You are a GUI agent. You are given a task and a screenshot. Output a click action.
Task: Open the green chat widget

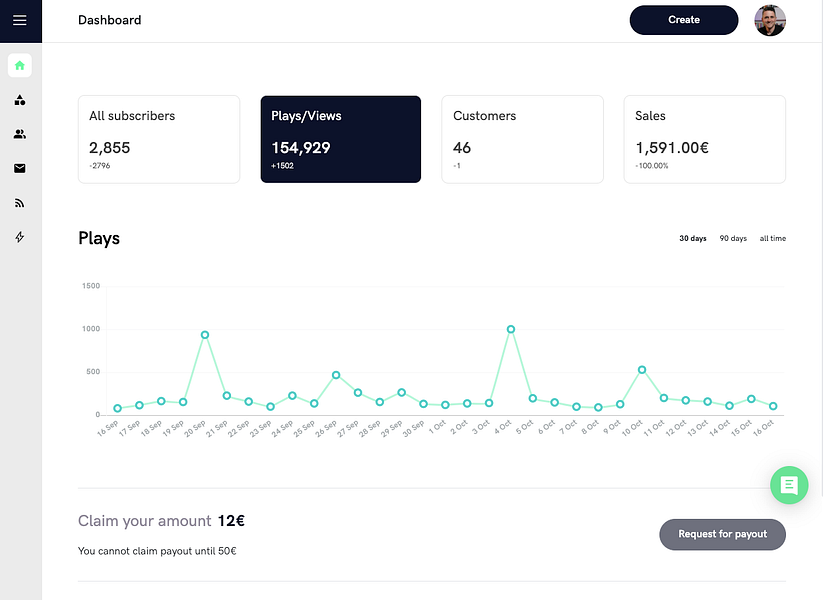click(x=788, y=485)
